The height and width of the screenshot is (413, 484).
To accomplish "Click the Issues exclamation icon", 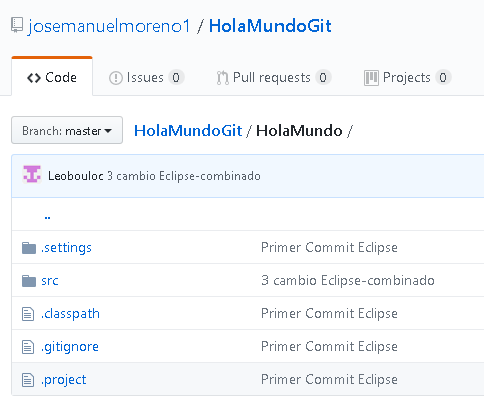I will (x=116, y=78).
